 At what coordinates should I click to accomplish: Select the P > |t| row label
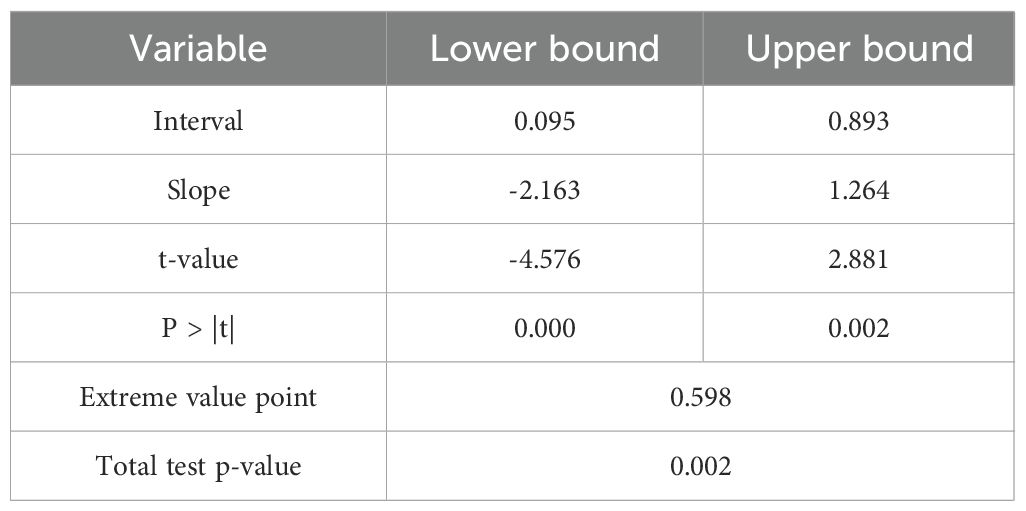[198, 329]
